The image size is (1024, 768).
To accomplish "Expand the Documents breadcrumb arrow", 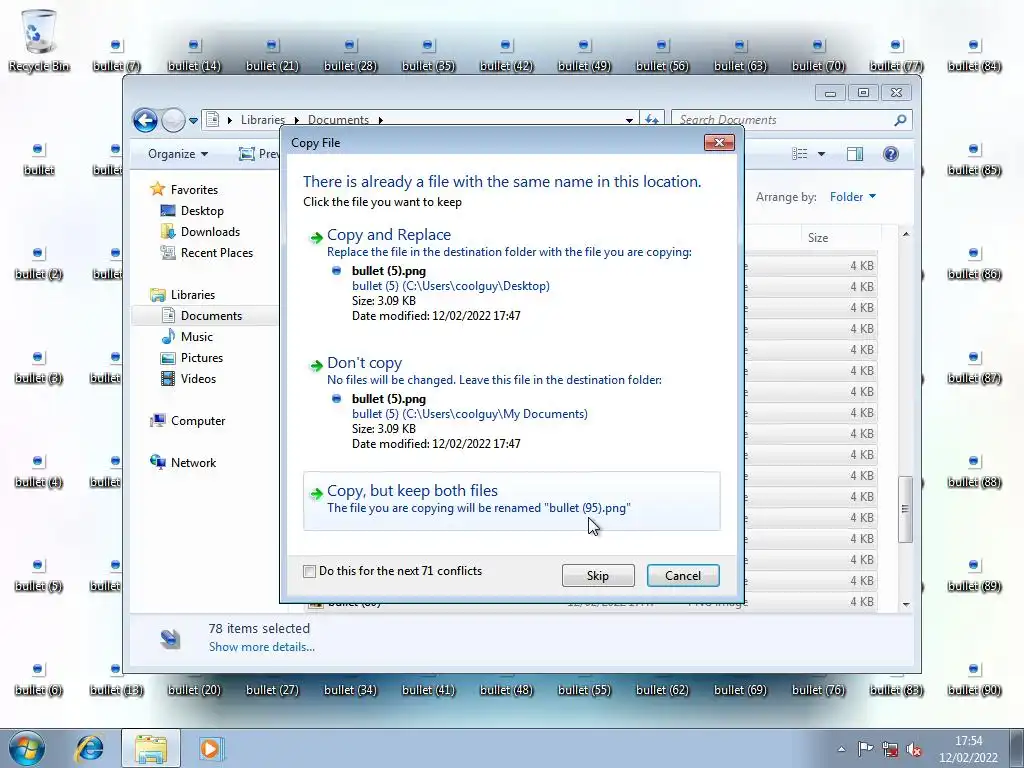I will (380, 120).
